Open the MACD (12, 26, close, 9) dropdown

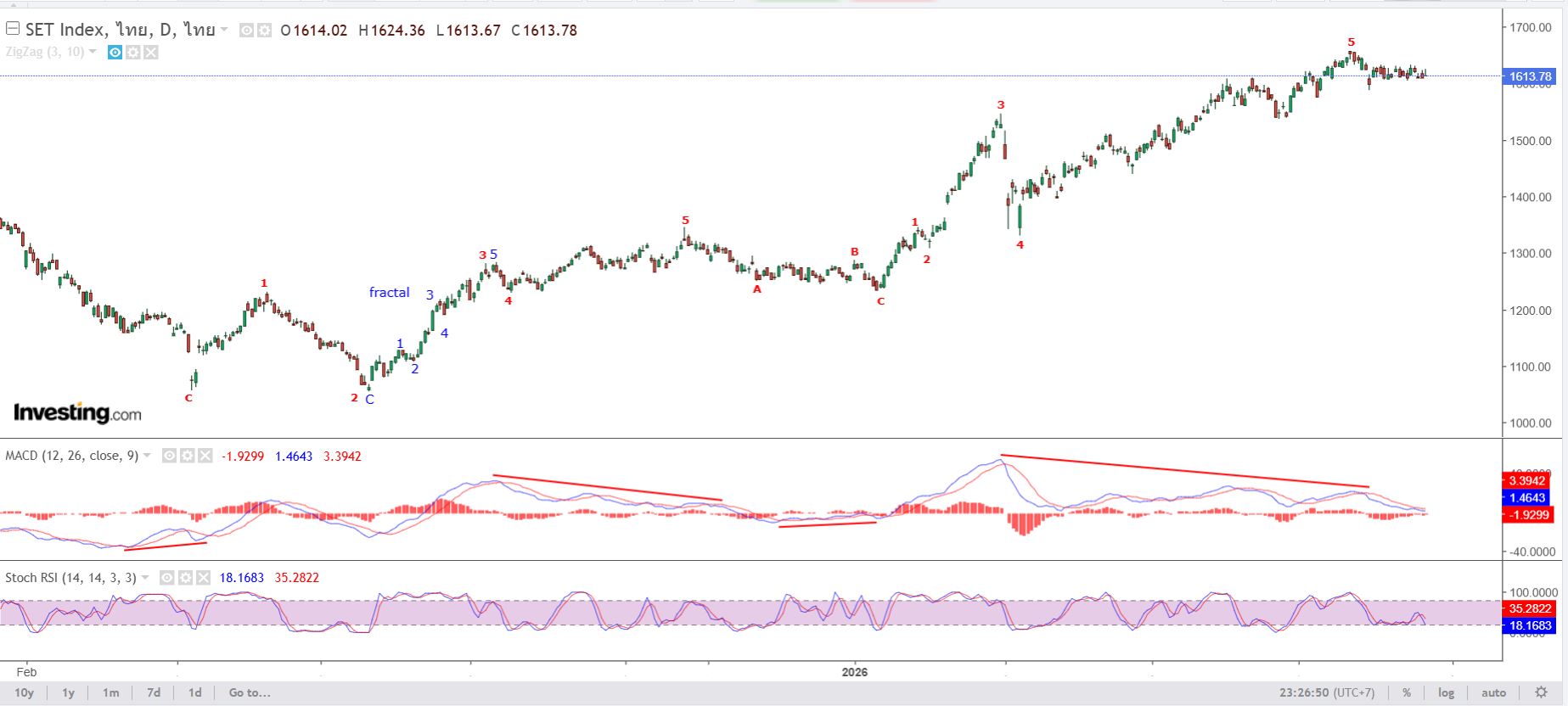147,456
